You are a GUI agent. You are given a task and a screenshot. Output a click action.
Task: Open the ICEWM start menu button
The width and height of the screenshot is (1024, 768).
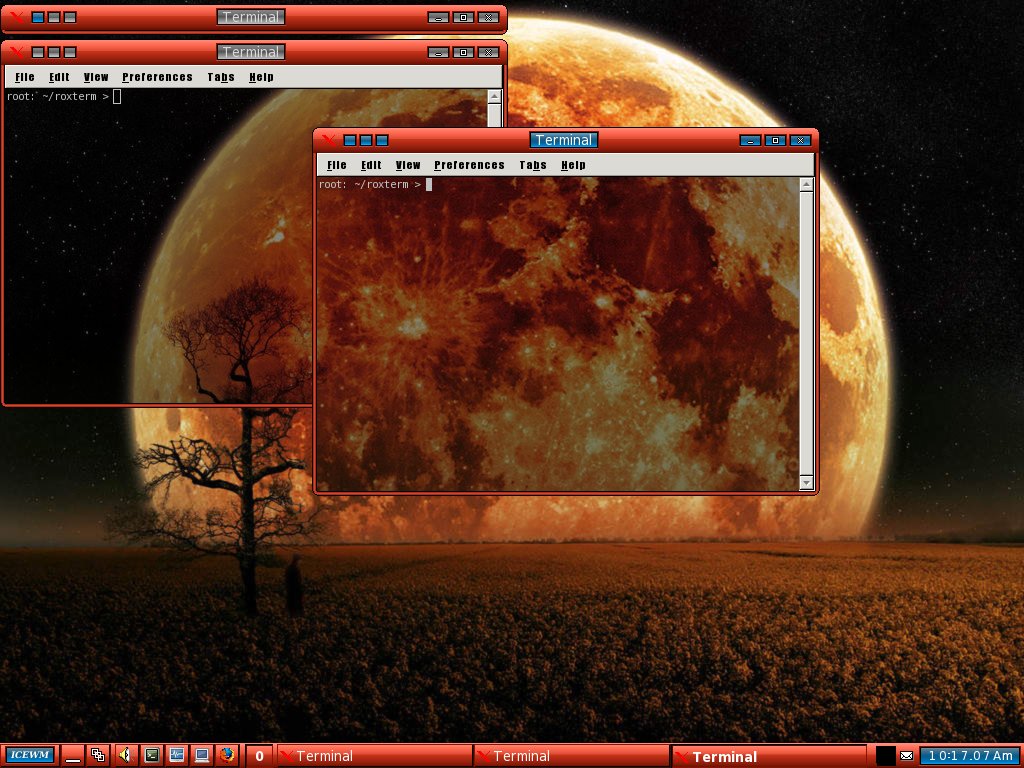[30, 756]
